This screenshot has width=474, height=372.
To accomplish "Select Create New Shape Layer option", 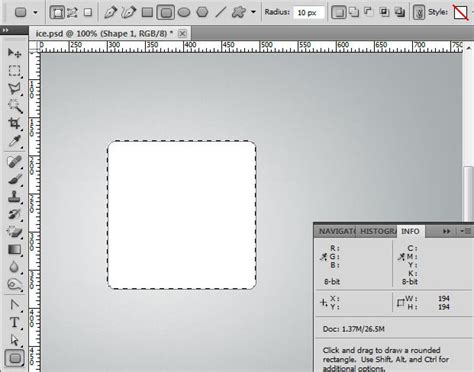I will pos(339,13).
